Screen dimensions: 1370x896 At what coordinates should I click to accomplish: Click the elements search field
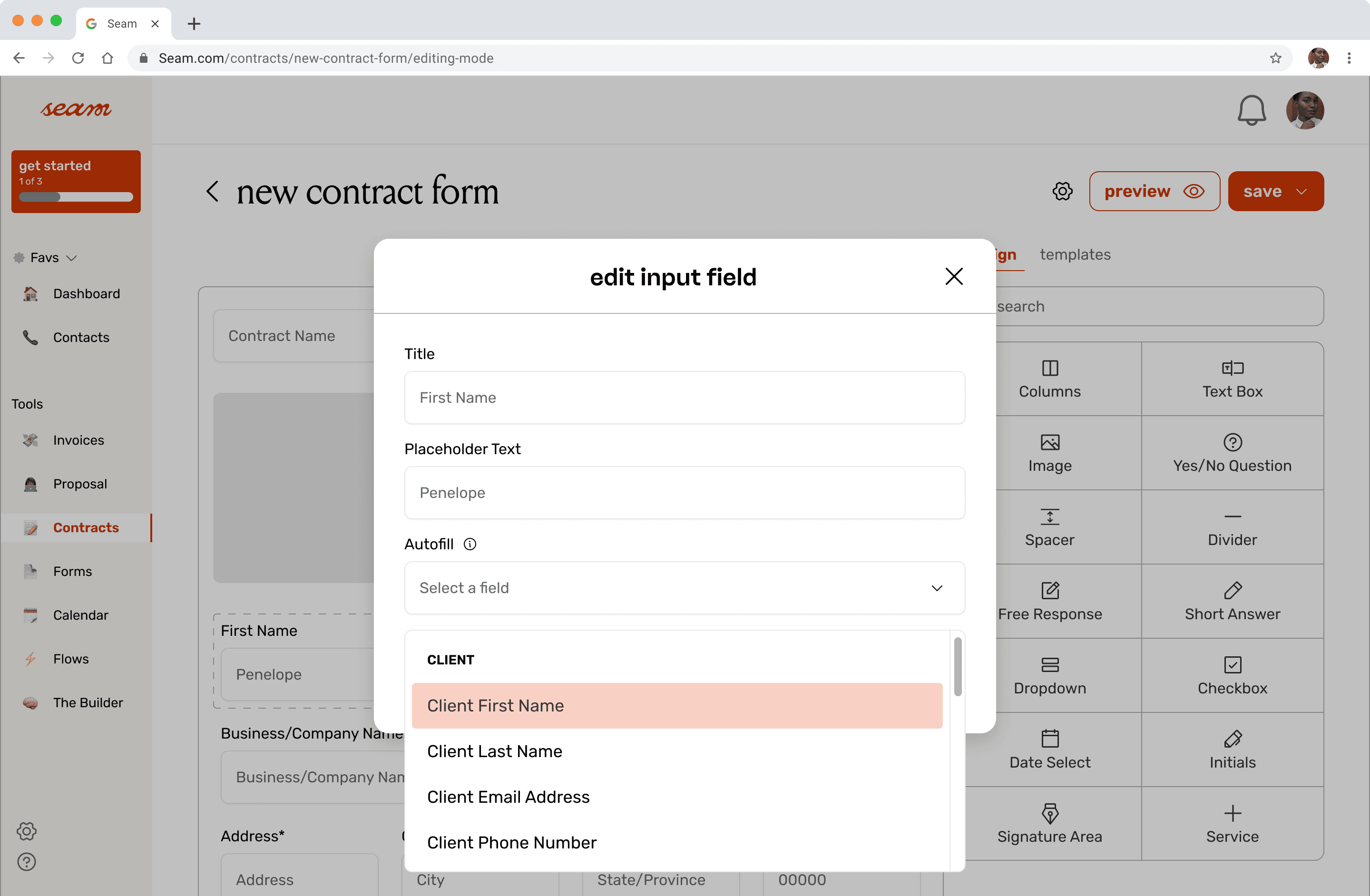(x=1159, y=306)
